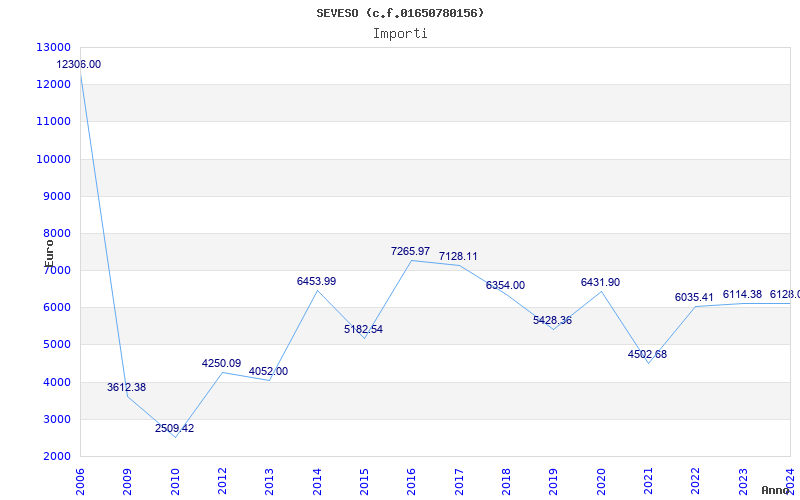Click the x-axis year 2014

[317, 481]
